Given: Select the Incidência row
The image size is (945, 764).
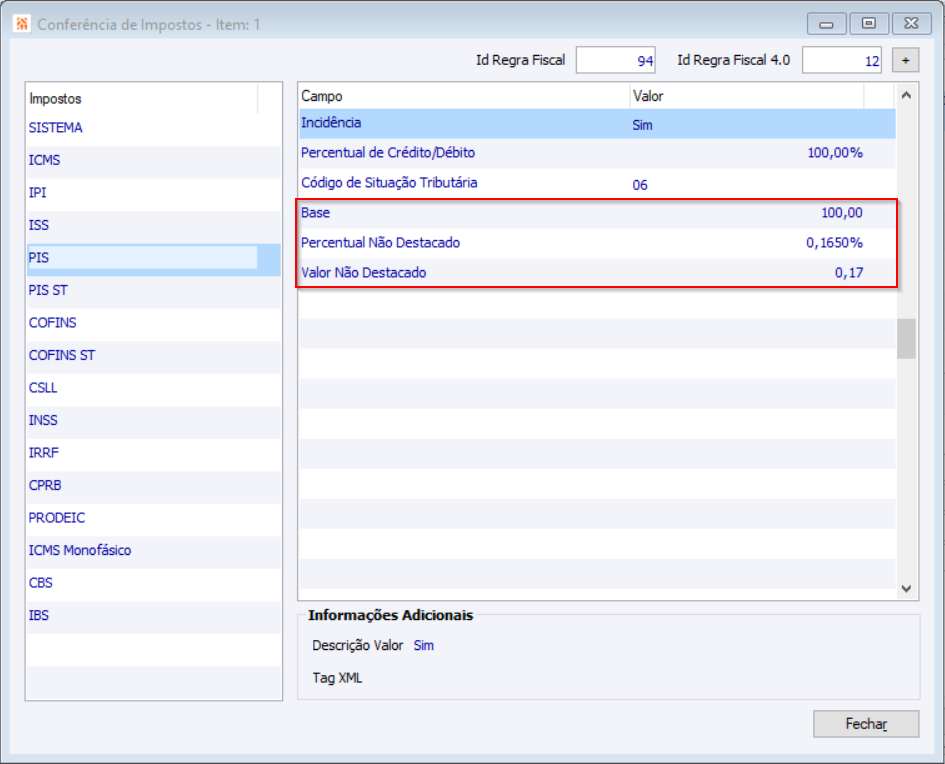Looking at the screenshot, I should coord(597,124).
